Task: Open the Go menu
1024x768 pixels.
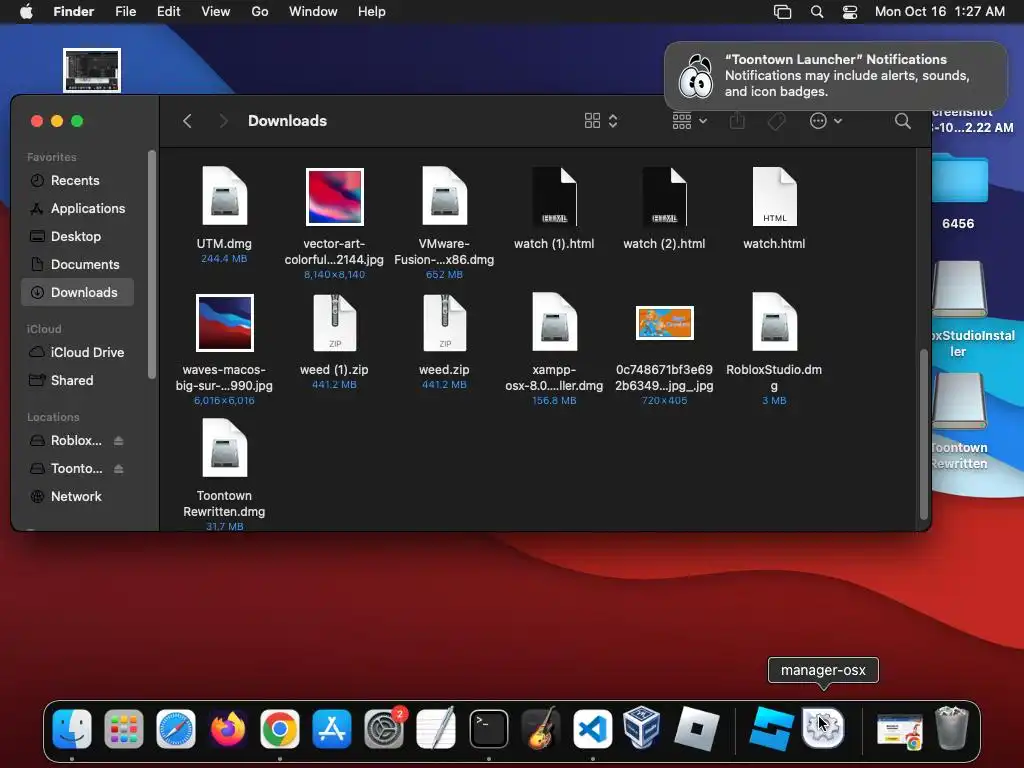Action: pos(260,12)
